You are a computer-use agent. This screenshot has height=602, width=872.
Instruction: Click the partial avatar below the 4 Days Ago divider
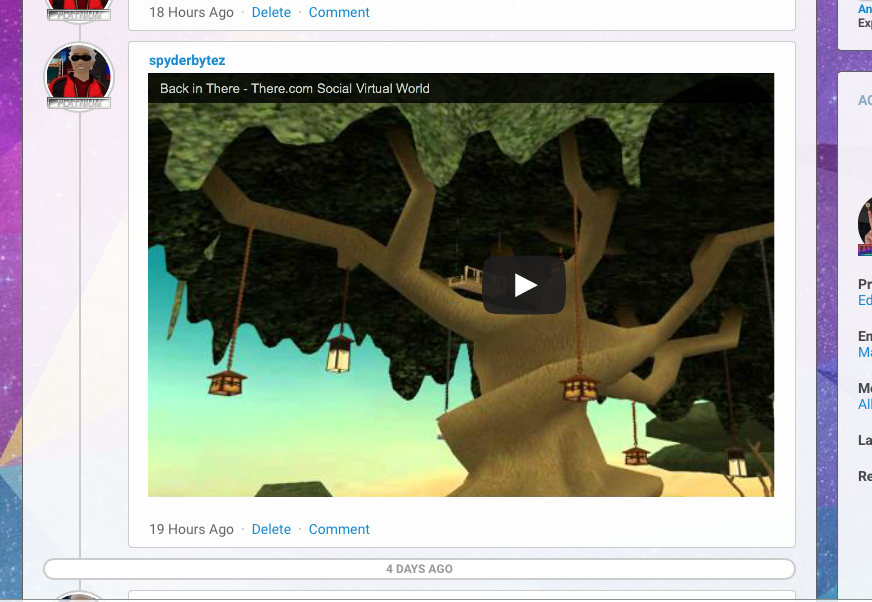79,597
